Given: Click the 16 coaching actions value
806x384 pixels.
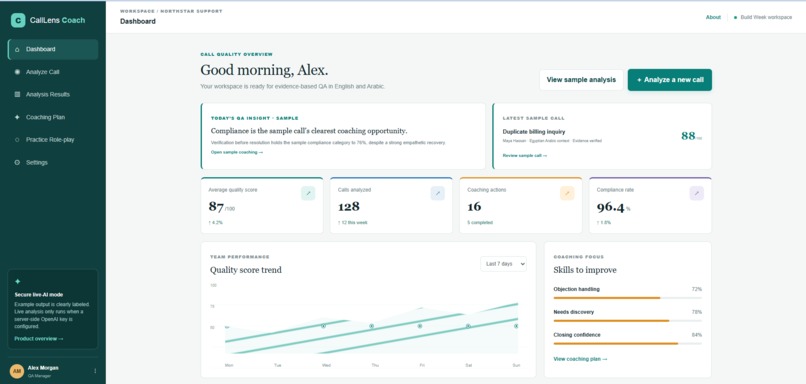Looking at the screenshot, I should point(474,207).
